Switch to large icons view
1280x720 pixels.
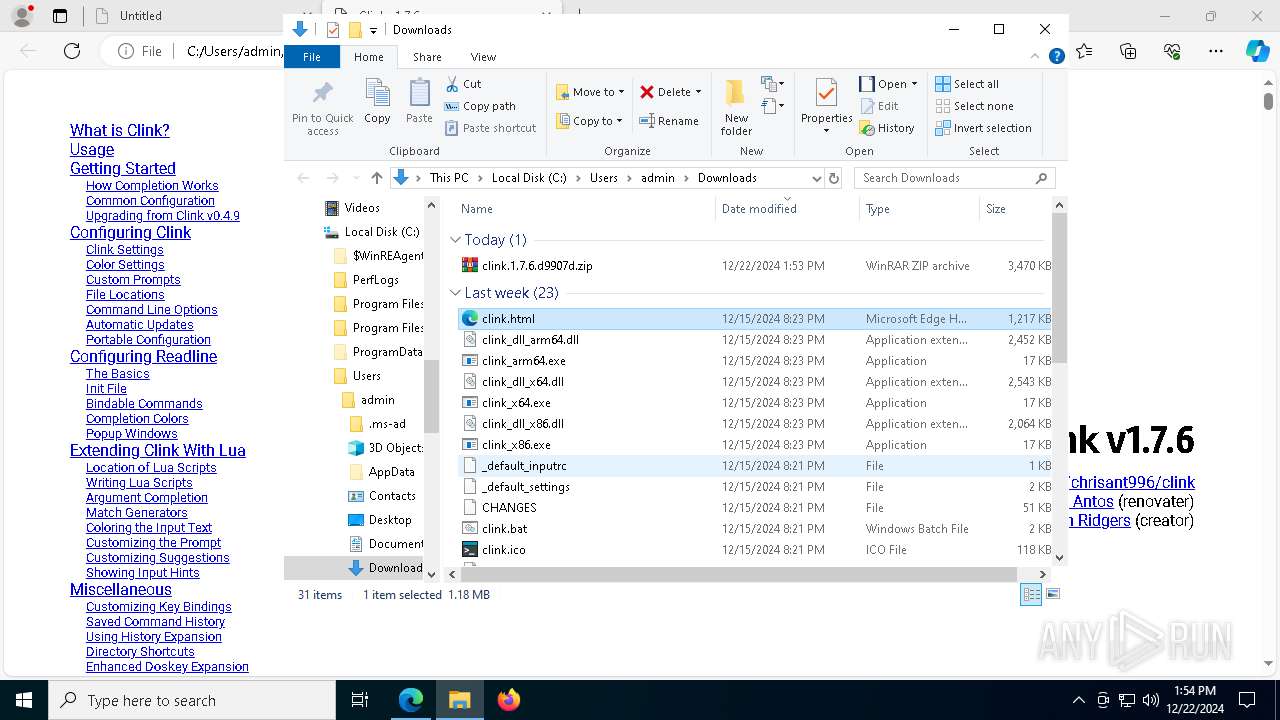[1052, 594]
